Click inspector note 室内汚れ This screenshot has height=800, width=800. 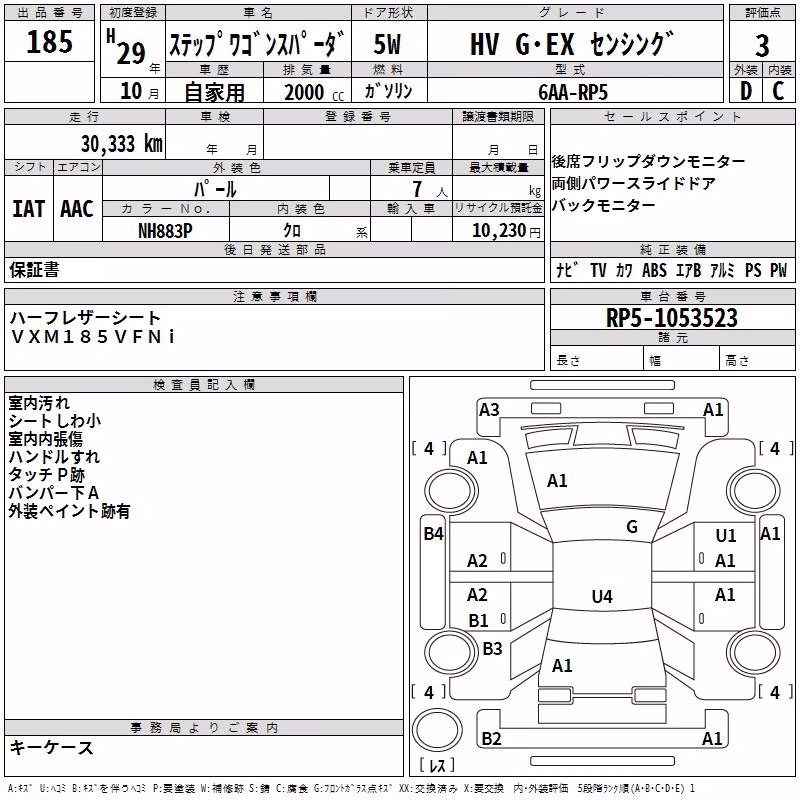pos(39,403)
